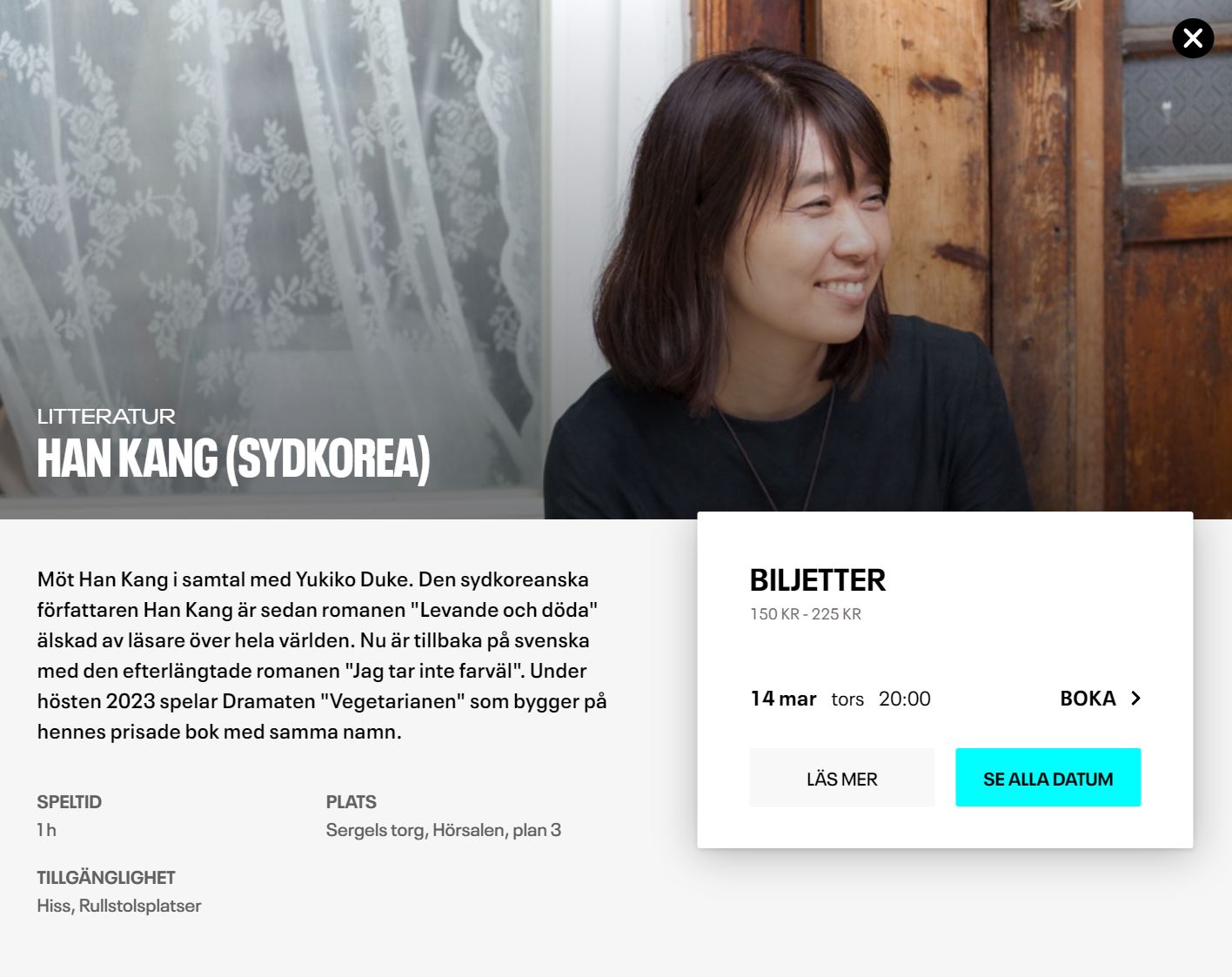
Task: Open the LÄS MER button
Action: 842,778
